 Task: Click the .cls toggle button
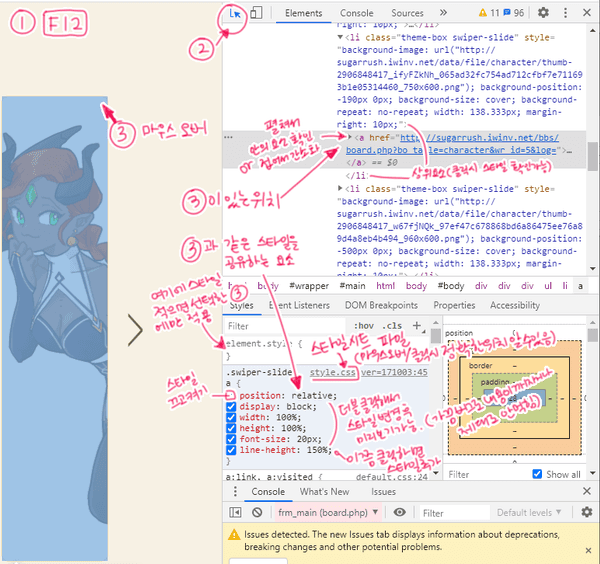pyautogui.click(x=393, y=325)
